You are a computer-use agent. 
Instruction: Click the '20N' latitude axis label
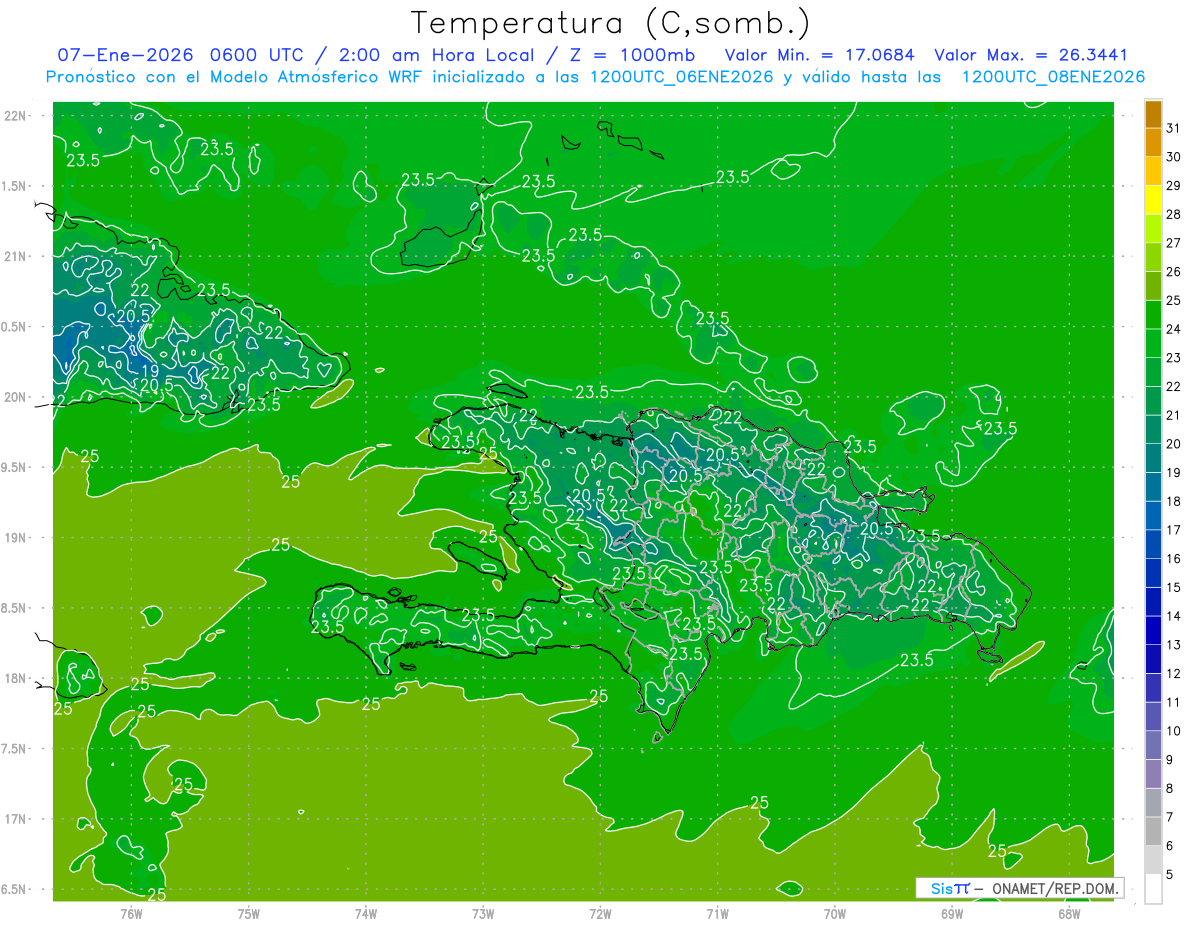point(16,397)
